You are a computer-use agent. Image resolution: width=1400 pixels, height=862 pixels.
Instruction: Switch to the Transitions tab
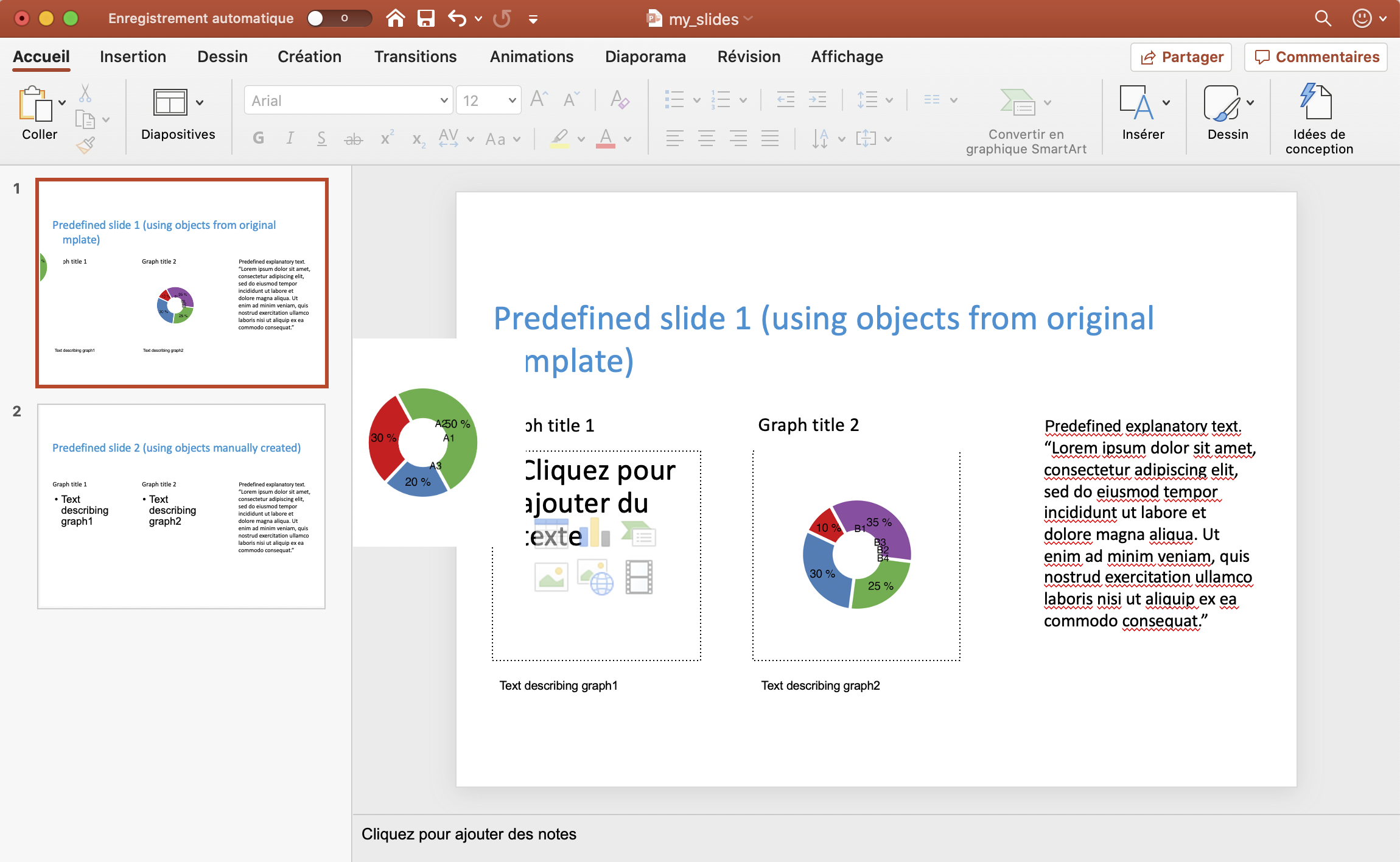coord(415,56)
